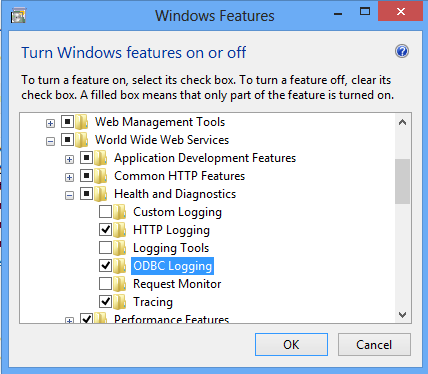
Task: Click the Common HTTP Features folder icon
Action: (x=100, y=176)
